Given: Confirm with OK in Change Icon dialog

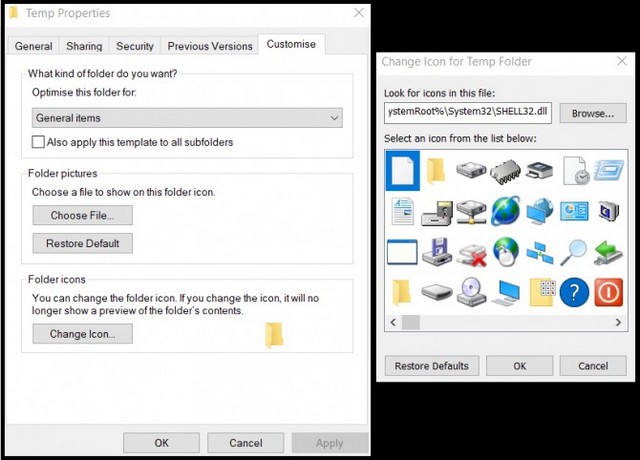Looking at the screenshot, I should [520, 366].
